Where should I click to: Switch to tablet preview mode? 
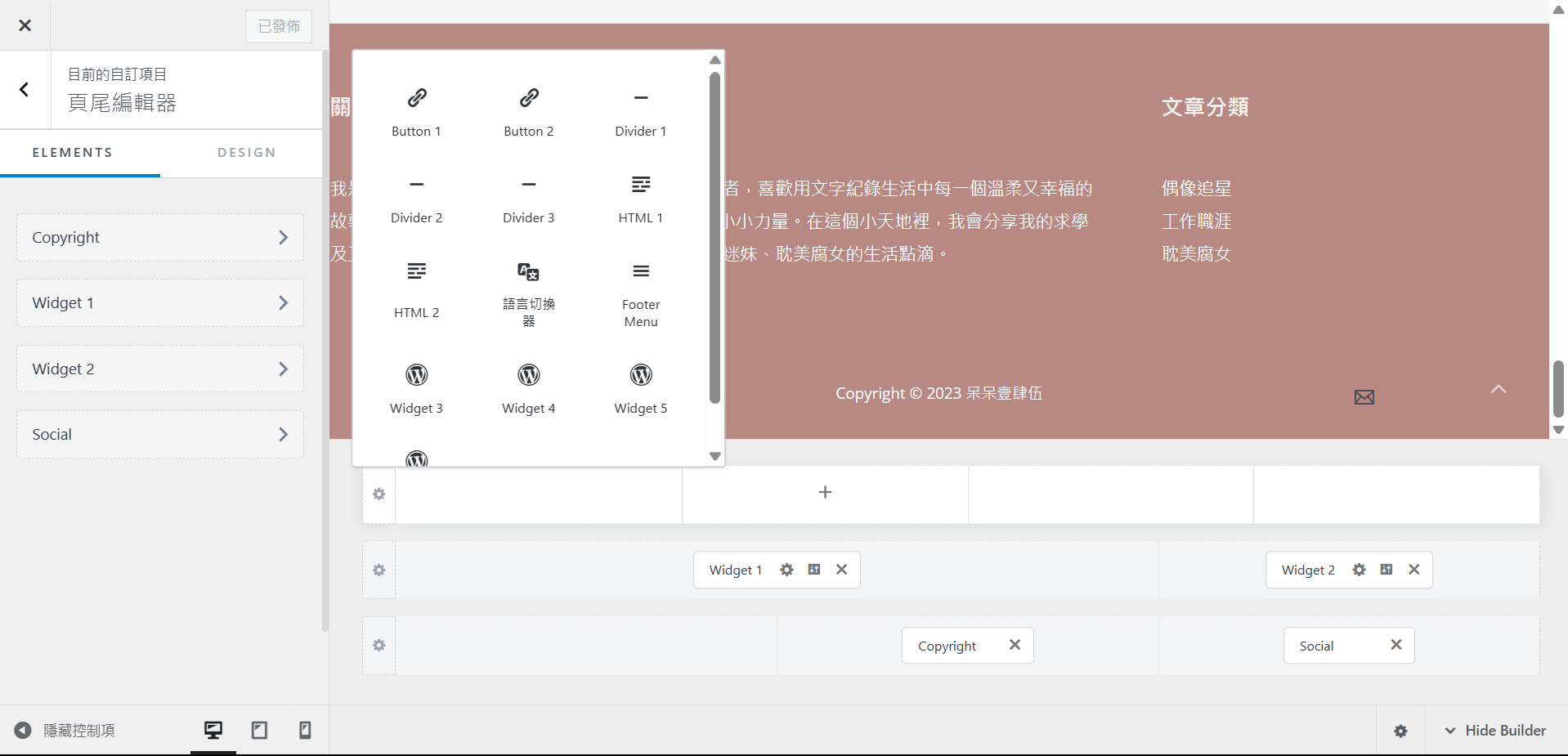coord(259,730)
